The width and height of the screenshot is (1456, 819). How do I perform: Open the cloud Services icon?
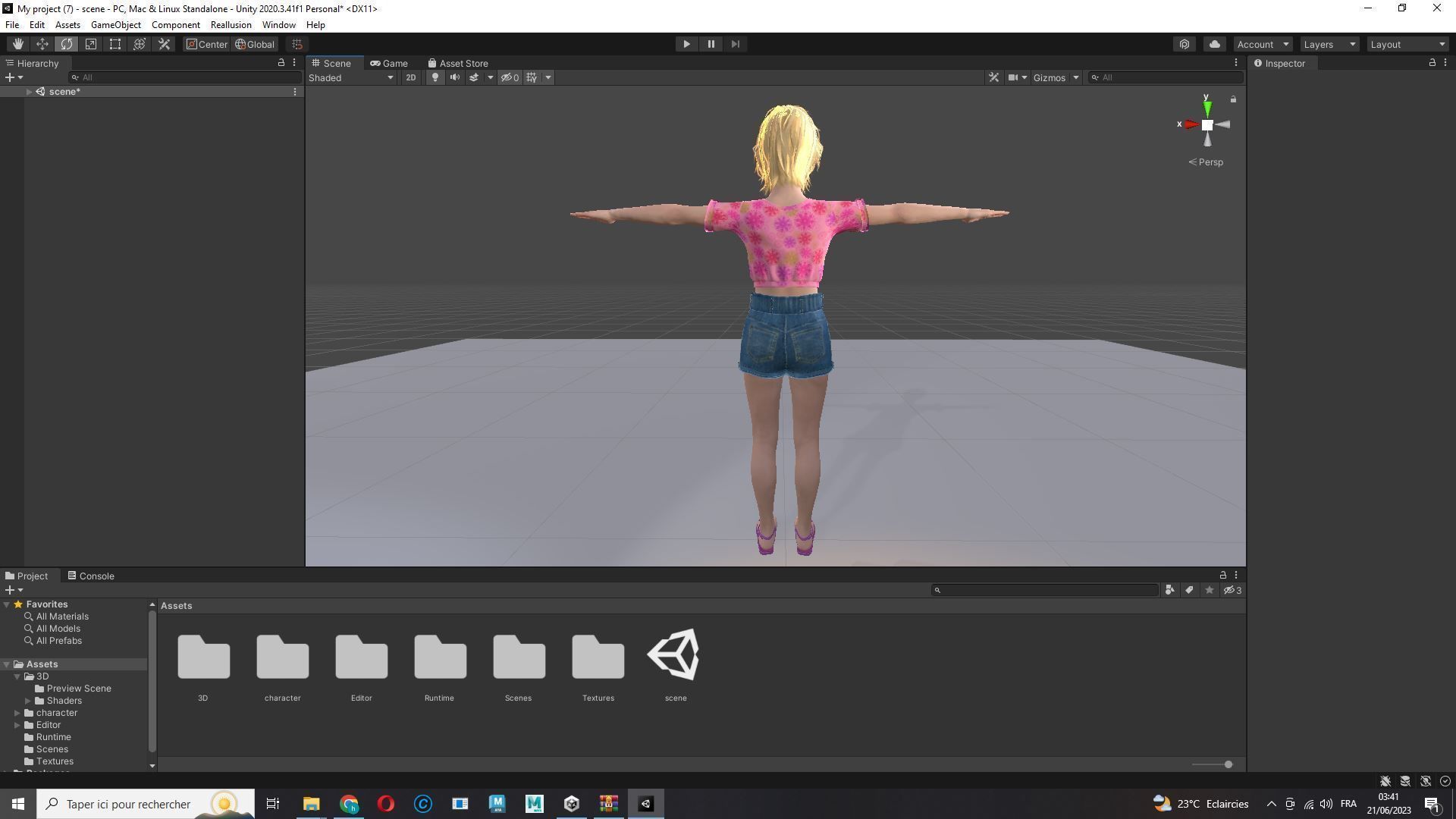pyautogui.click(x=1214, y=44)
